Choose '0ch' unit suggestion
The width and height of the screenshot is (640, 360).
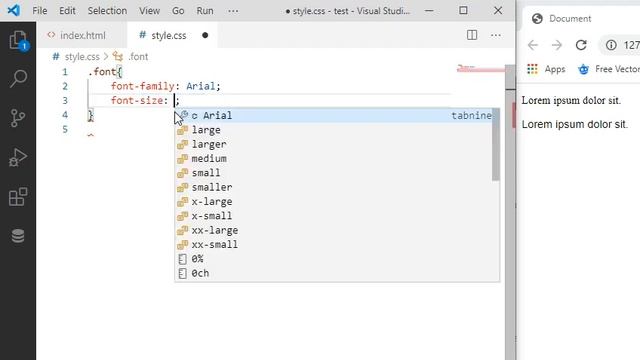click(334, 273)
